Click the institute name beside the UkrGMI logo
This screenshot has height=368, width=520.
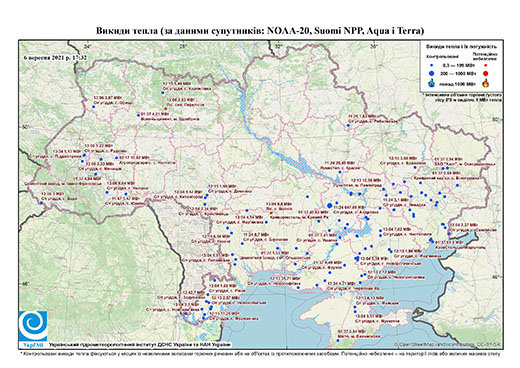(x=139, y=345)
